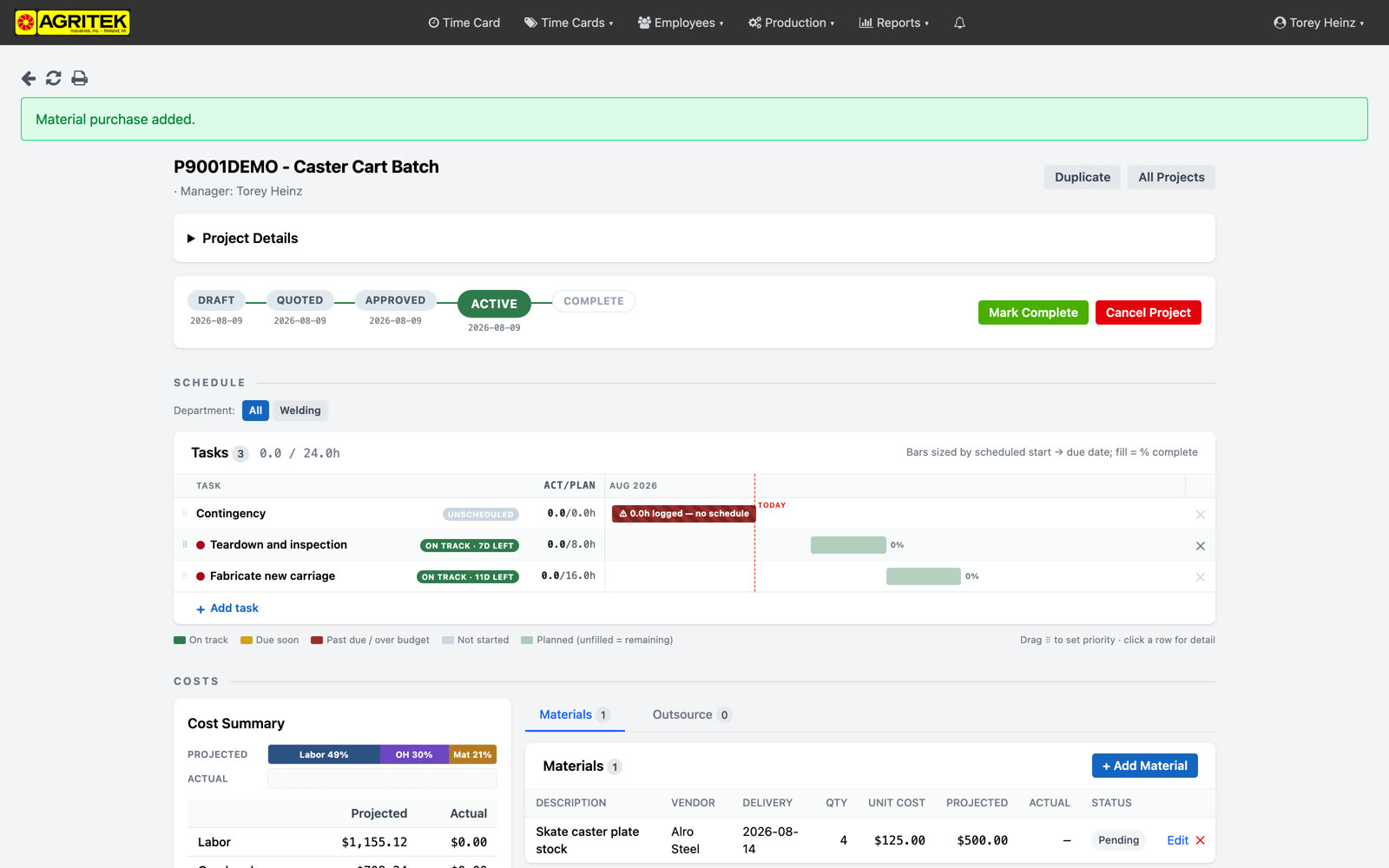Go back using the left arrow icon

29,78
